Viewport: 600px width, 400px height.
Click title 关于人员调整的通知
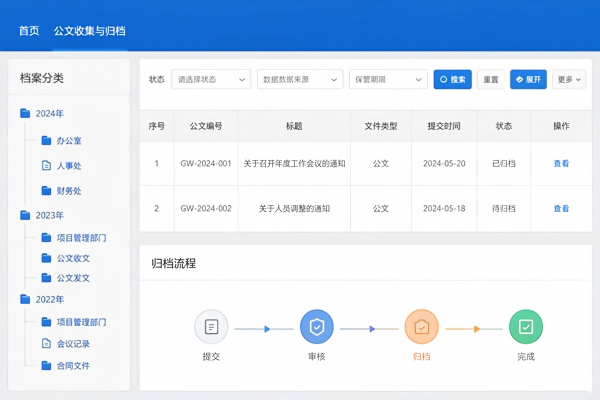point(294,209)
